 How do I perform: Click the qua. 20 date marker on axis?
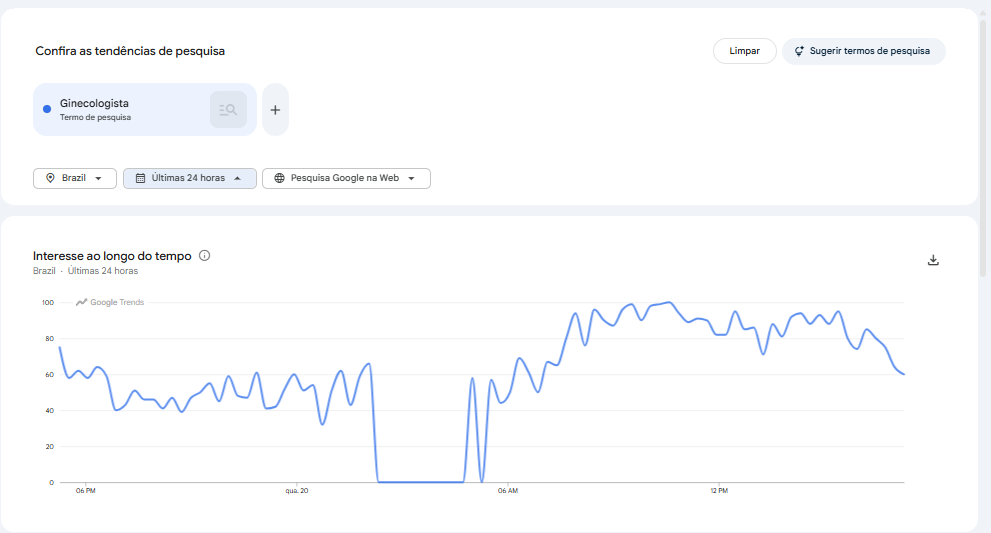coord(296,491)
